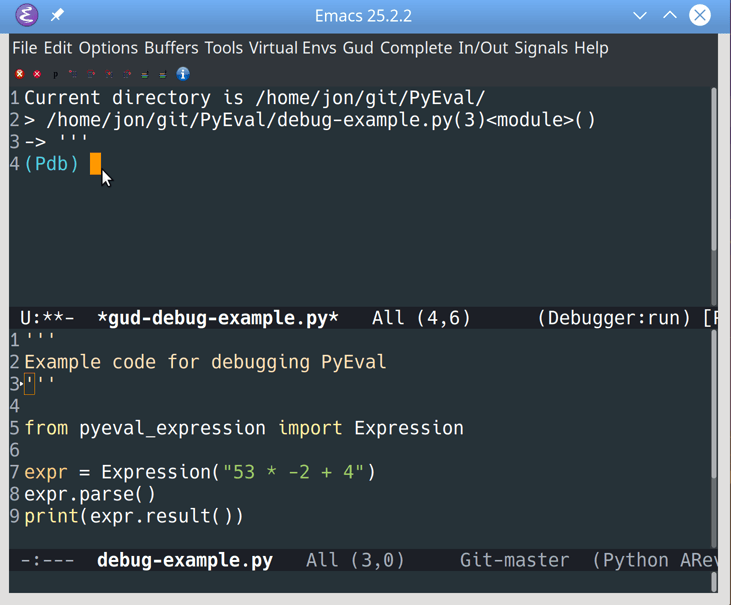Click the -:--- status in lower mode line
The height and width of the screenshot is (605, 731).
[47, 560]
